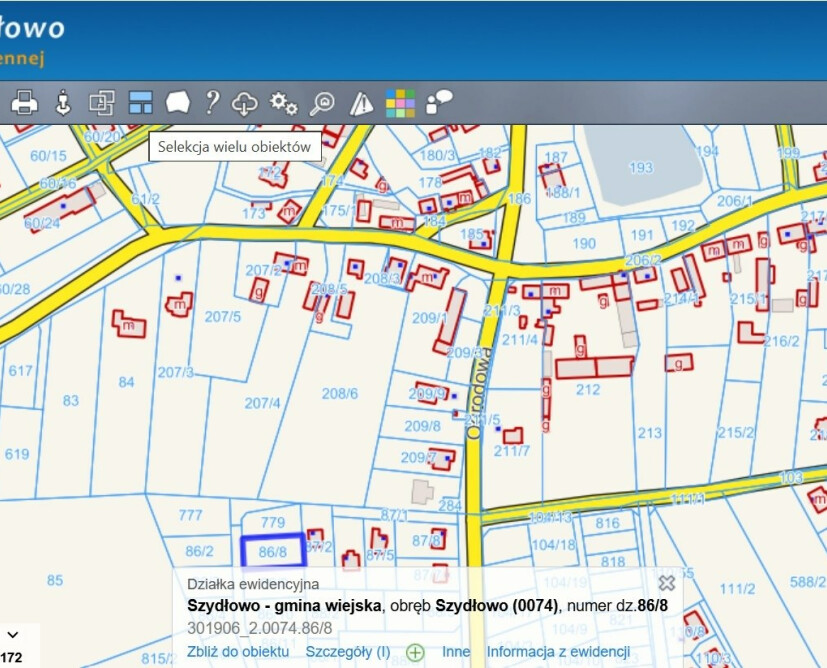Click the cloud download icon

point(245,103)
